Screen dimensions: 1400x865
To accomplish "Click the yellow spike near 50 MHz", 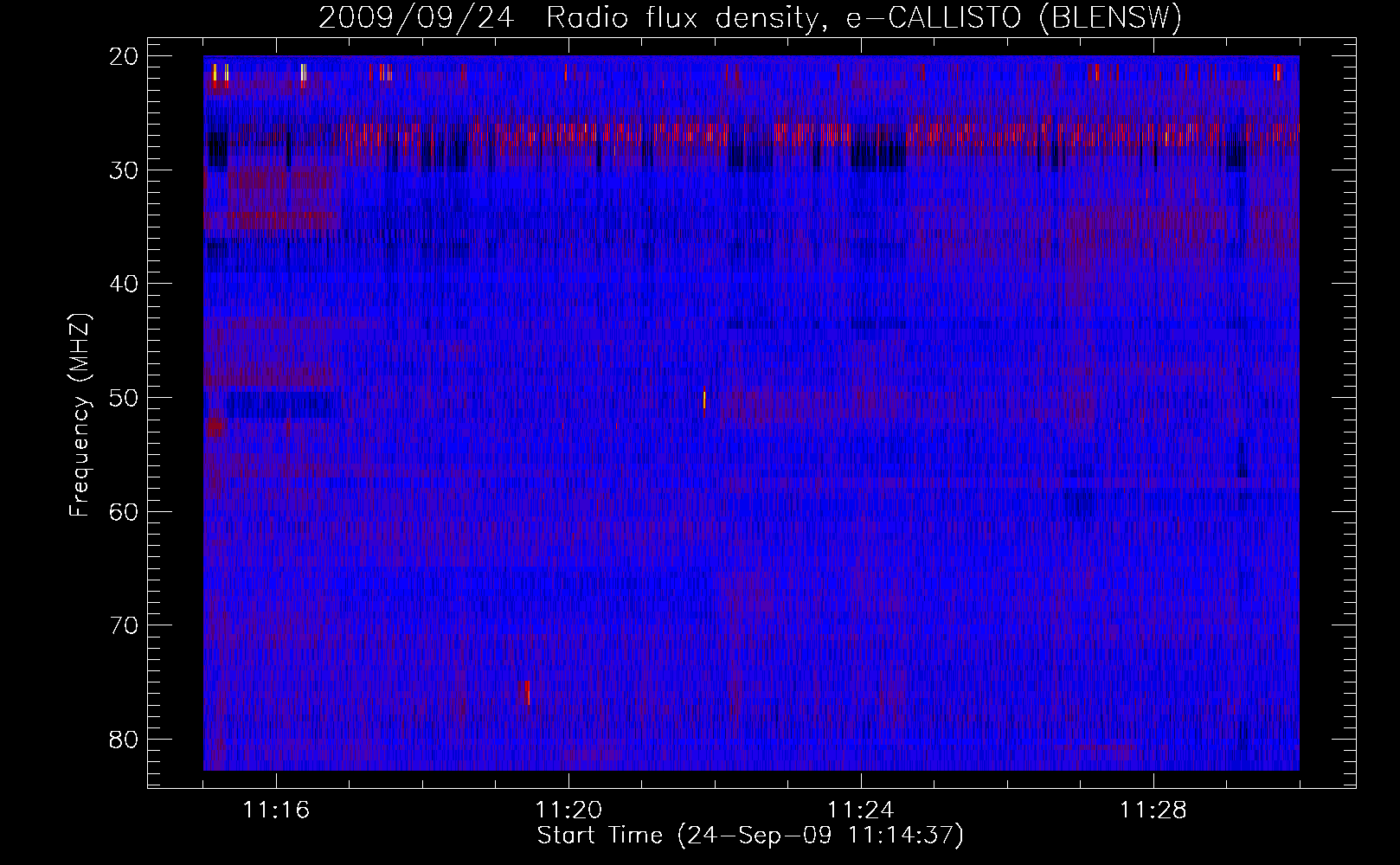I will 704,399.
